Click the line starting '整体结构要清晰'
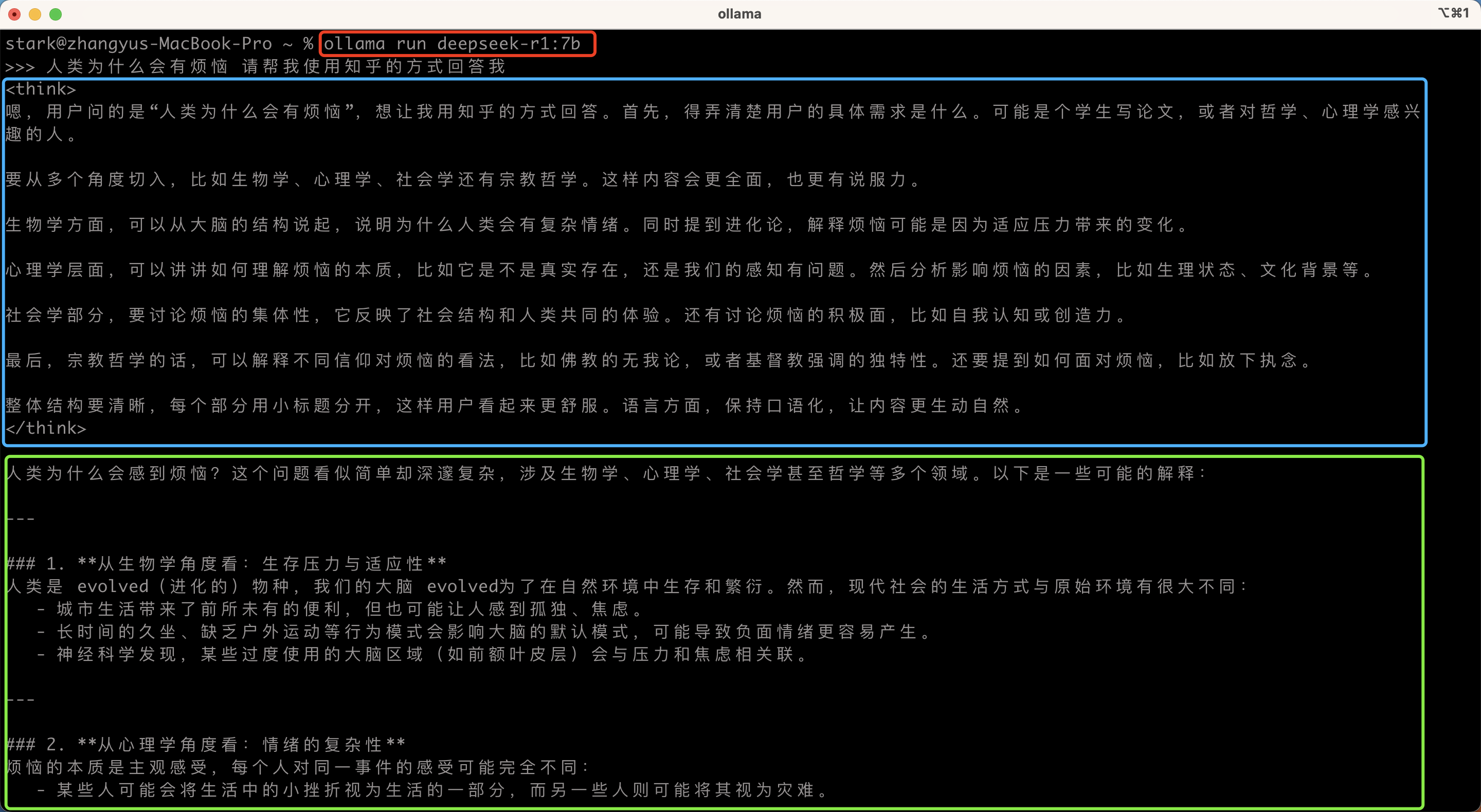The width and height of the screenshot is (1481, 812). [x=515, y=405]
